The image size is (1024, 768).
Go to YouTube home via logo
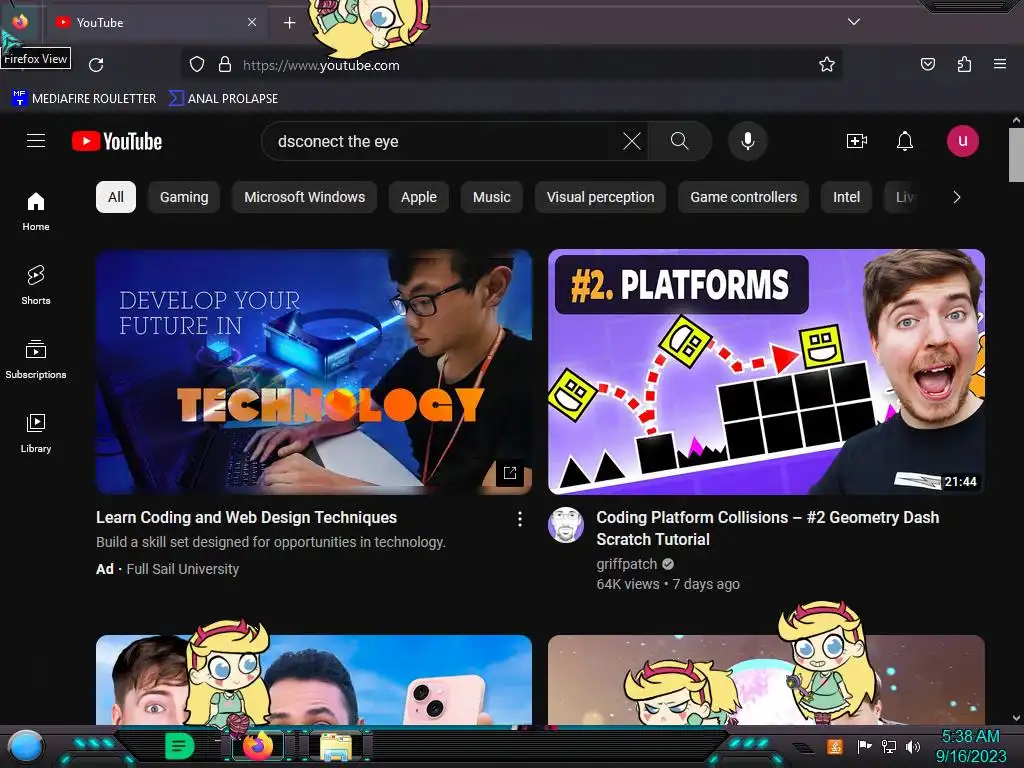tap(117, 141)
